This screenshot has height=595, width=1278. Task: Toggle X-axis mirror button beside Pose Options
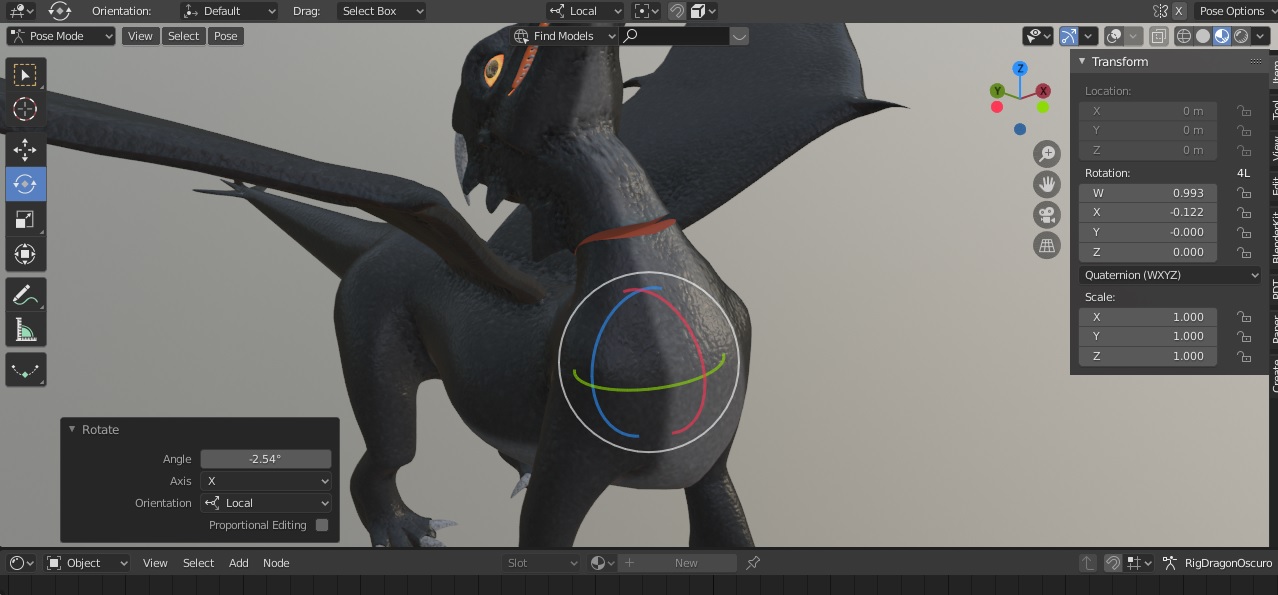[1179, 11]
